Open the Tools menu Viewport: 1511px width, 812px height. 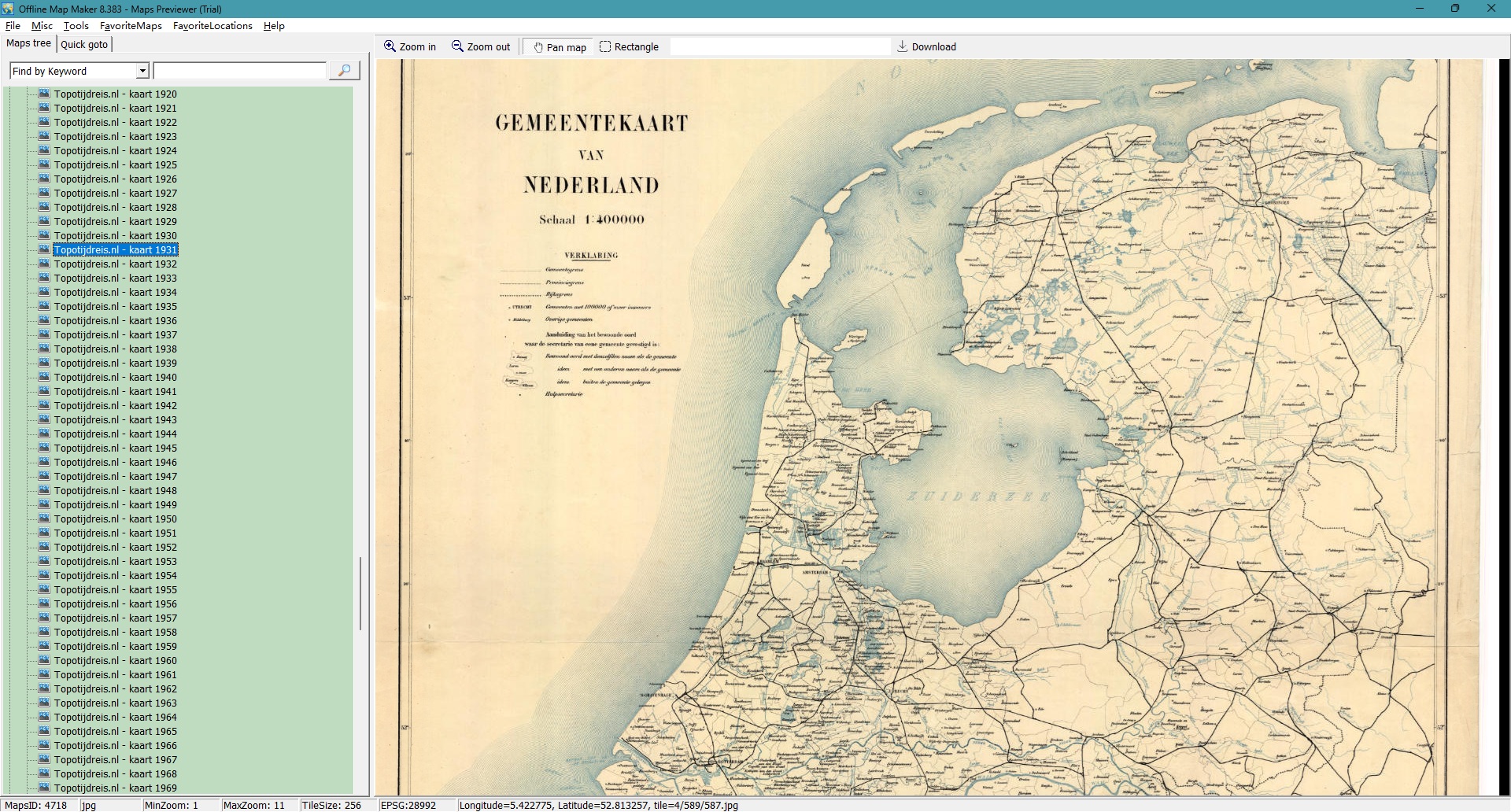(x=76, y=26)
